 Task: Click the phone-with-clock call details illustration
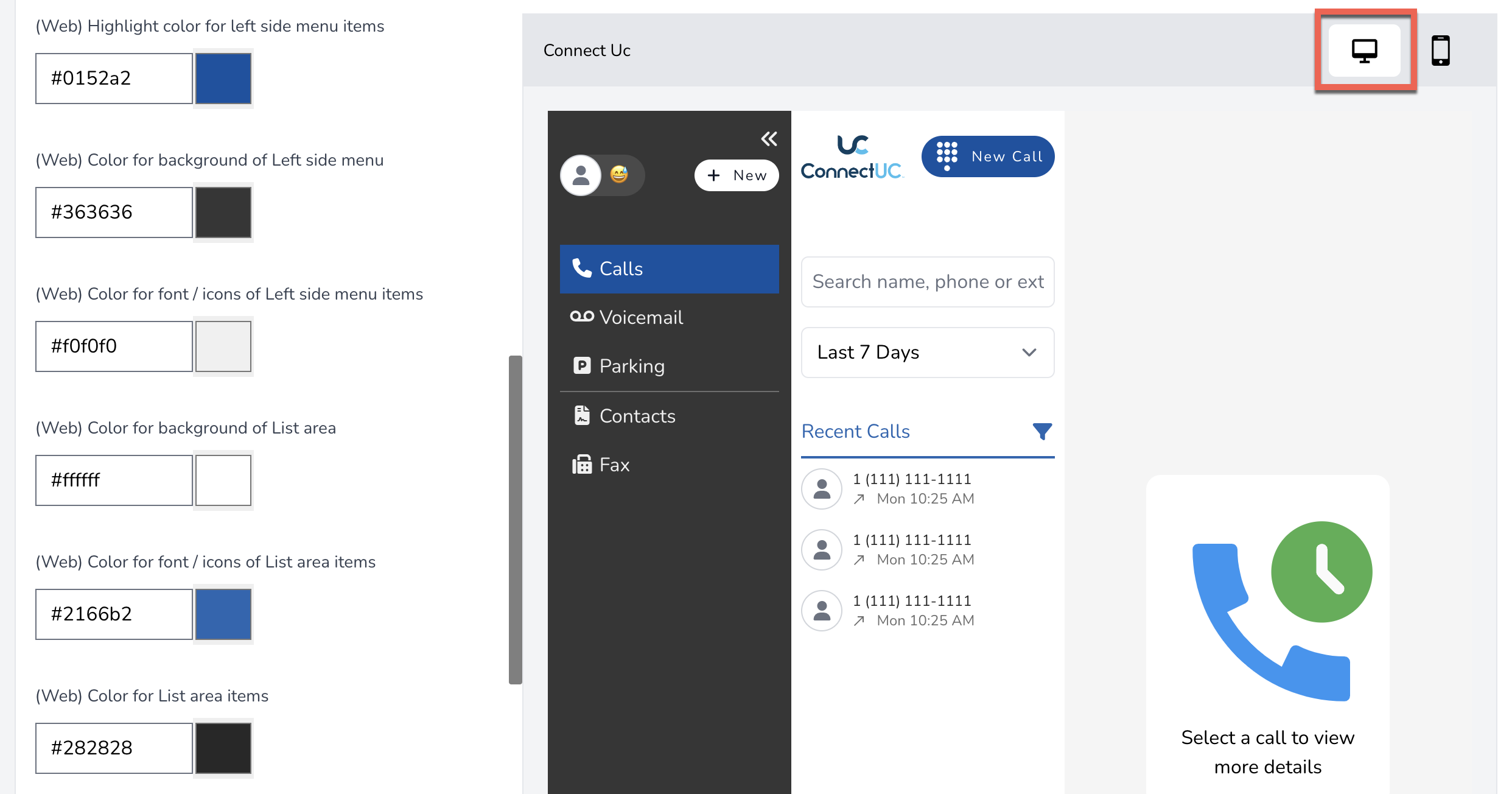pyautogui.click(x=1282, y=611)
